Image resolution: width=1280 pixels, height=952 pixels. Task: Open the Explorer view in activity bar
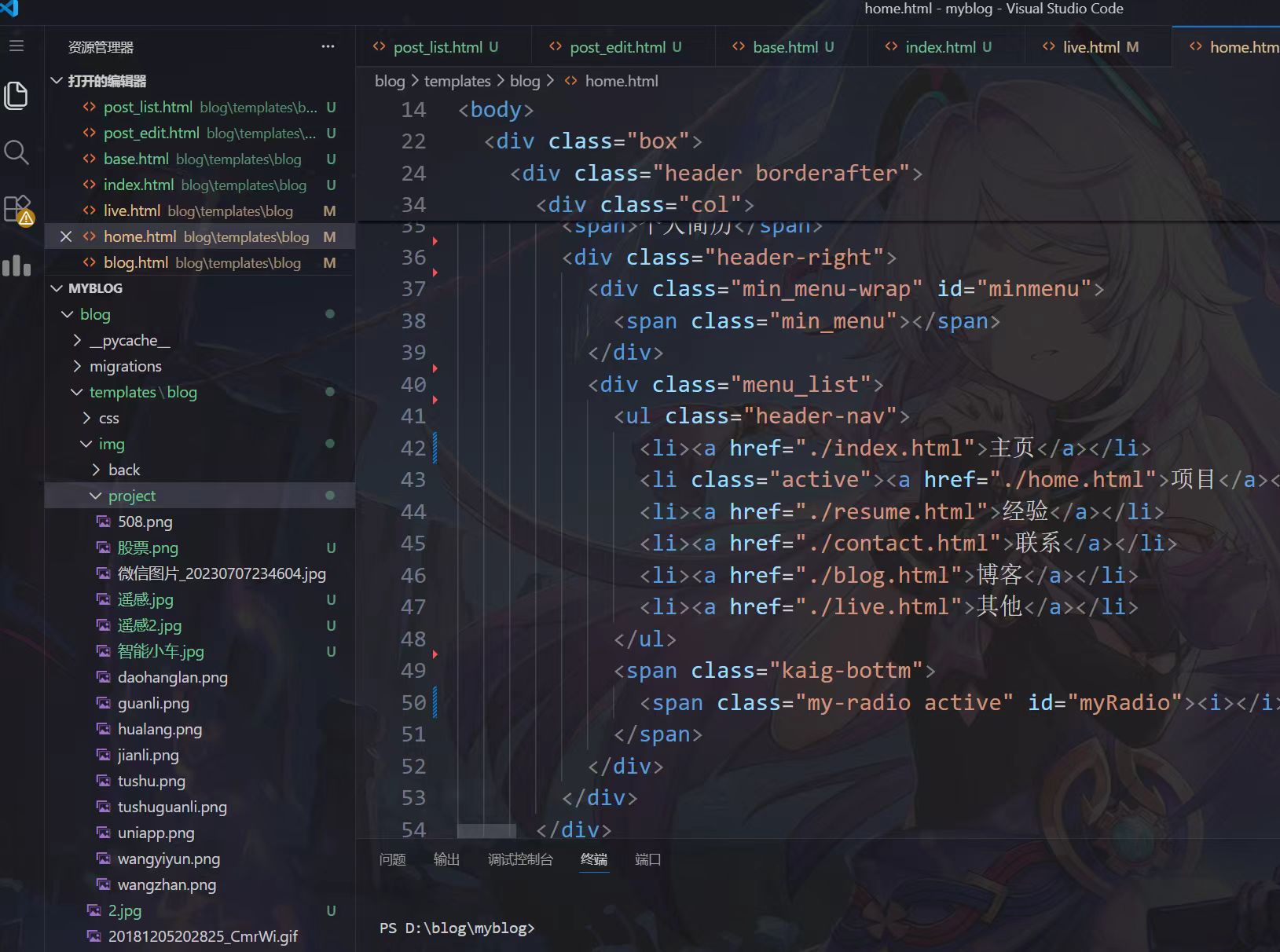tap(17, 96)
